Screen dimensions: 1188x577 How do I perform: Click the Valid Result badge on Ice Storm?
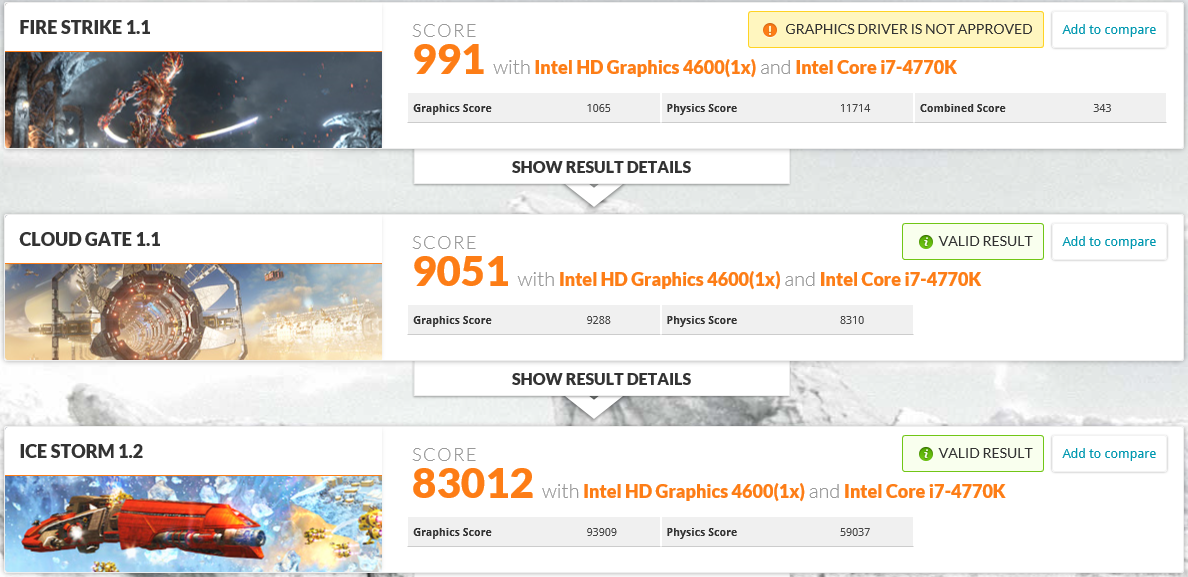[x=973, y=454]
